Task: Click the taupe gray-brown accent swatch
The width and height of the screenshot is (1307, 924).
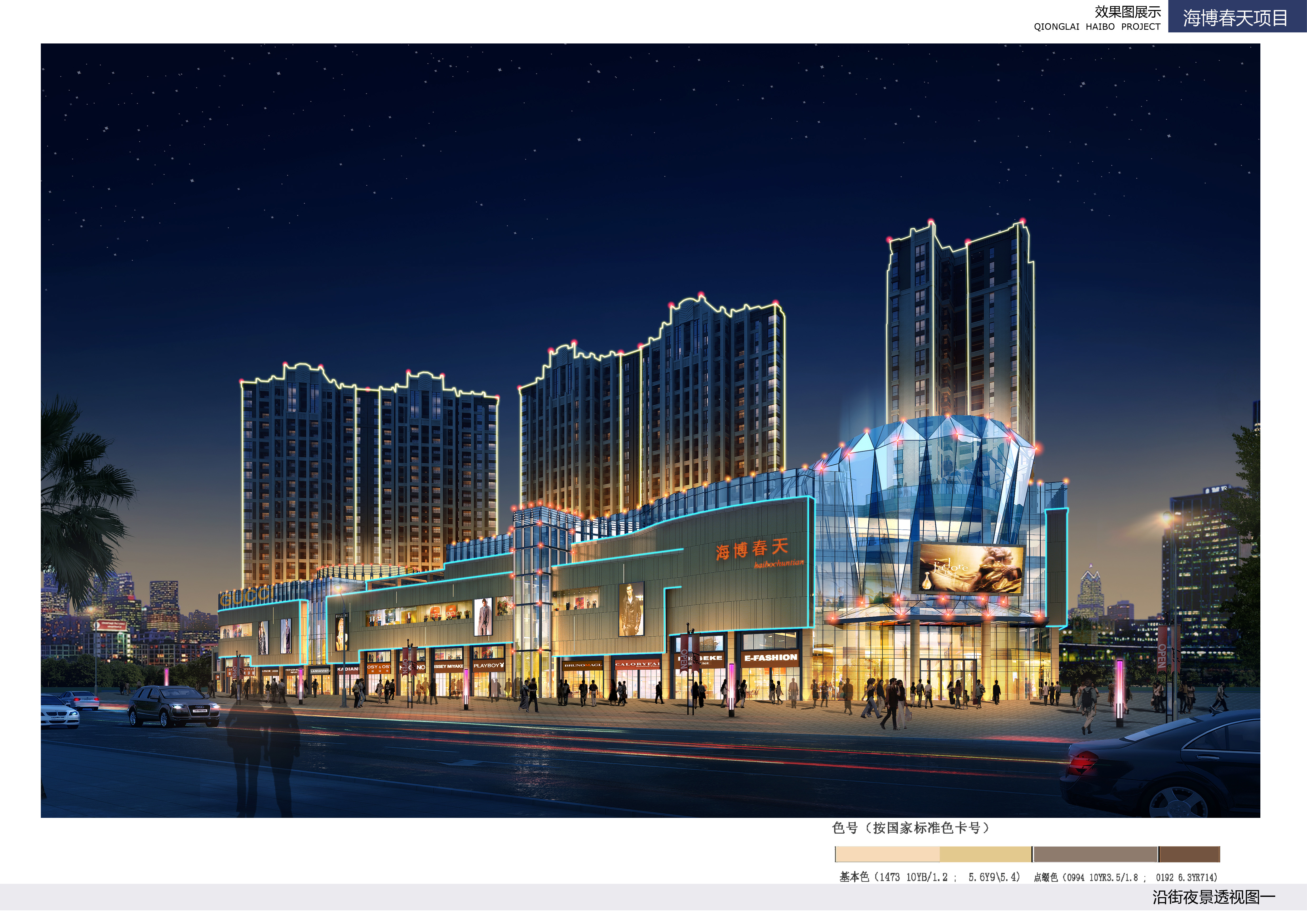Action: click(1095, 854)
